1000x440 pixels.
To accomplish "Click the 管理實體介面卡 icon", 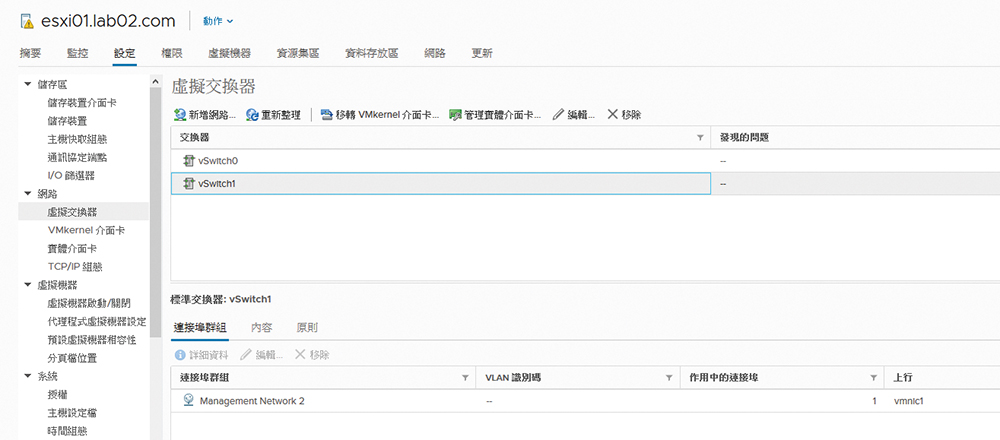I will (x=455, y=115).
